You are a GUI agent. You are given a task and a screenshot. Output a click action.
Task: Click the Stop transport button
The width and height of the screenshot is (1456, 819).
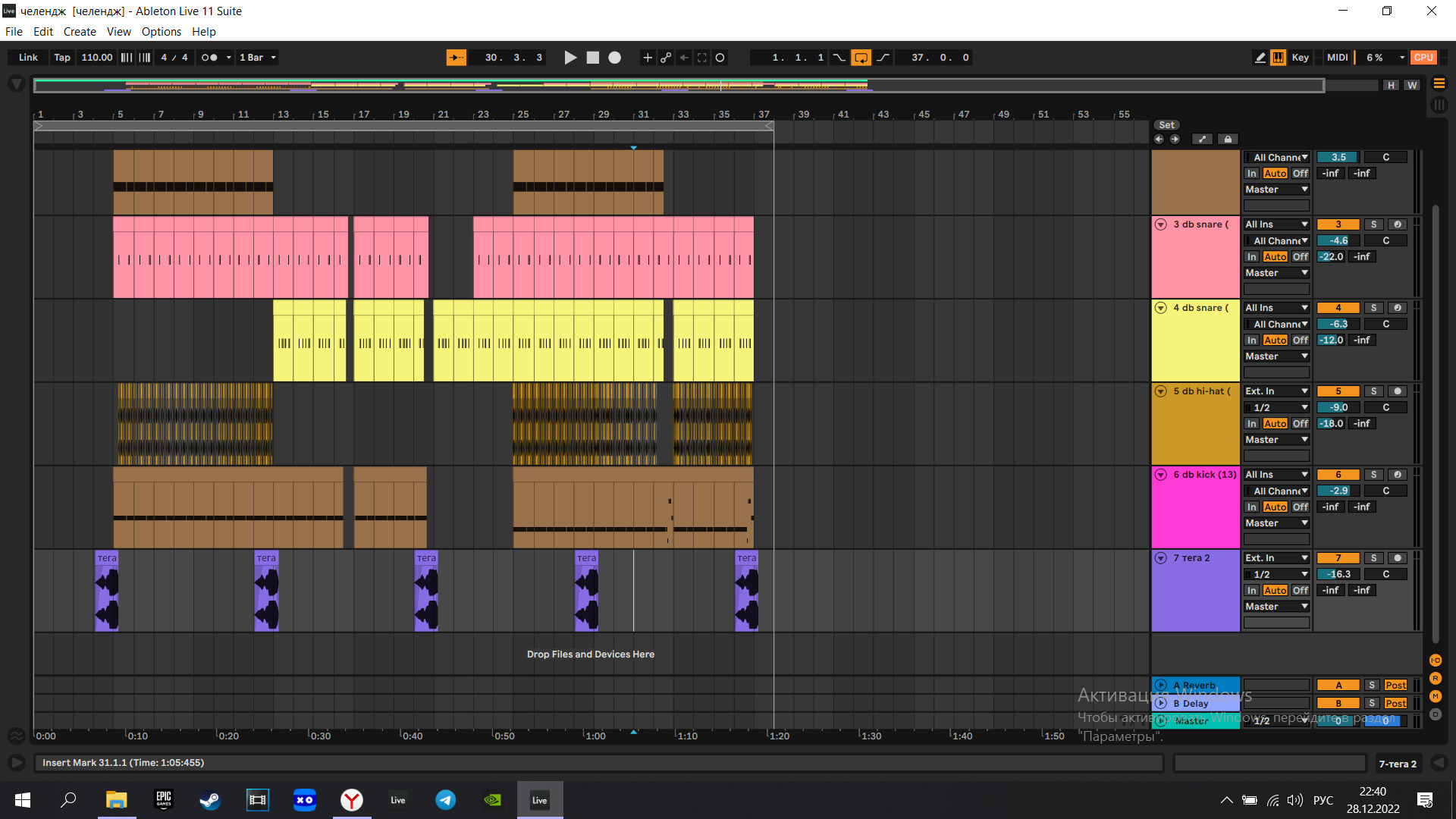(593, 58)
